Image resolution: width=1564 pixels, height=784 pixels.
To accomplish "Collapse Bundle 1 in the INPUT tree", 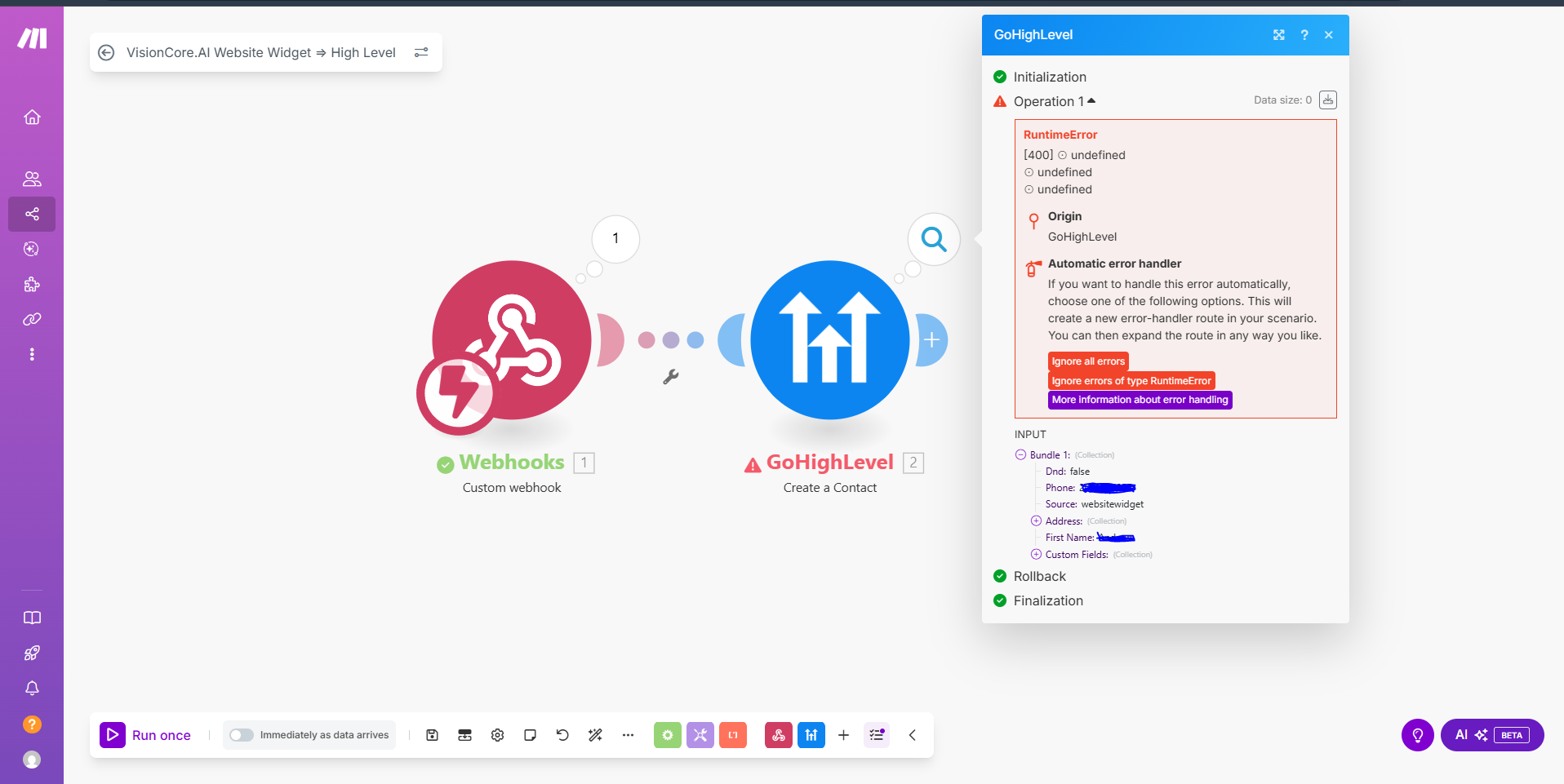I will [1020, 455].
